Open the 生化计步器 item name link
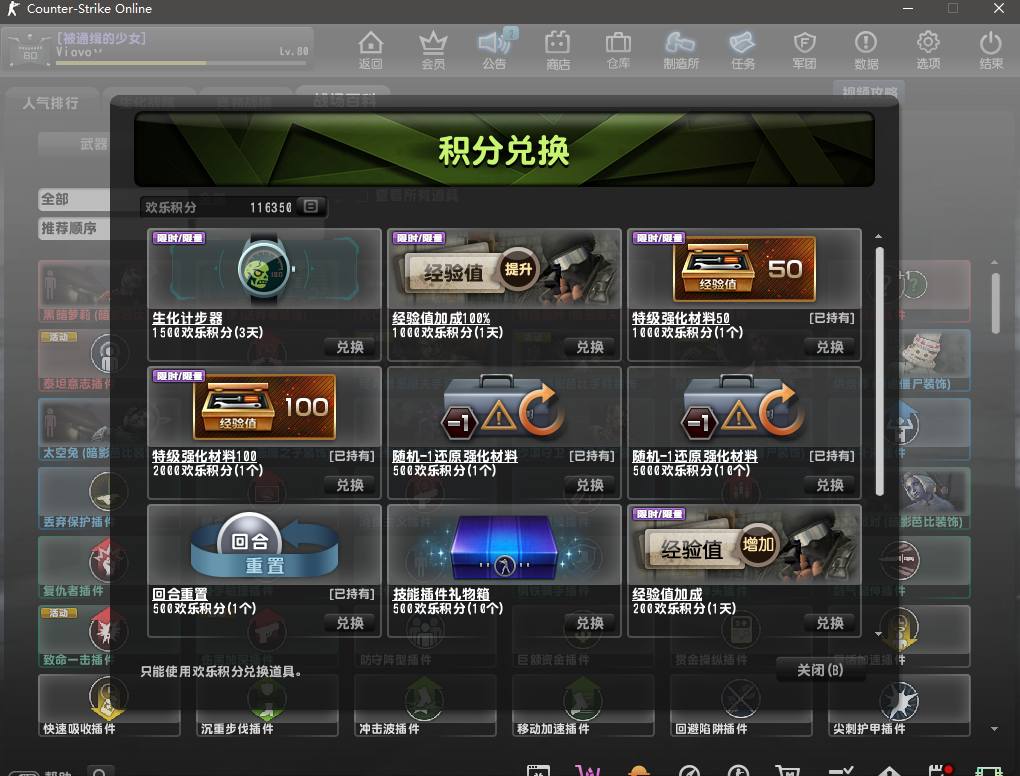Viewport: 1020px width, 776px height. coord(187,318)
